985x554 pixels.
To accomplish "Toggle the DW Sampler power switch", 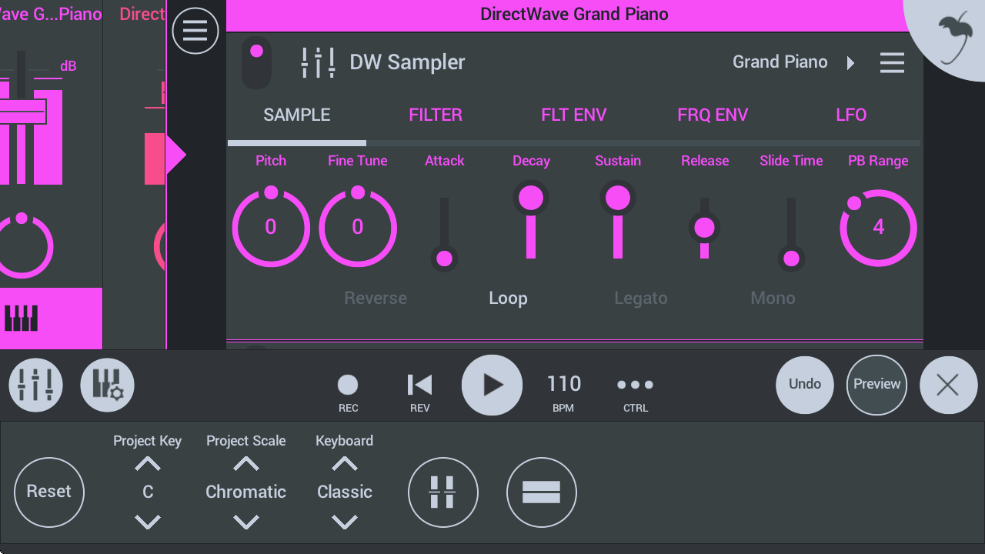I will click(256, 62).
